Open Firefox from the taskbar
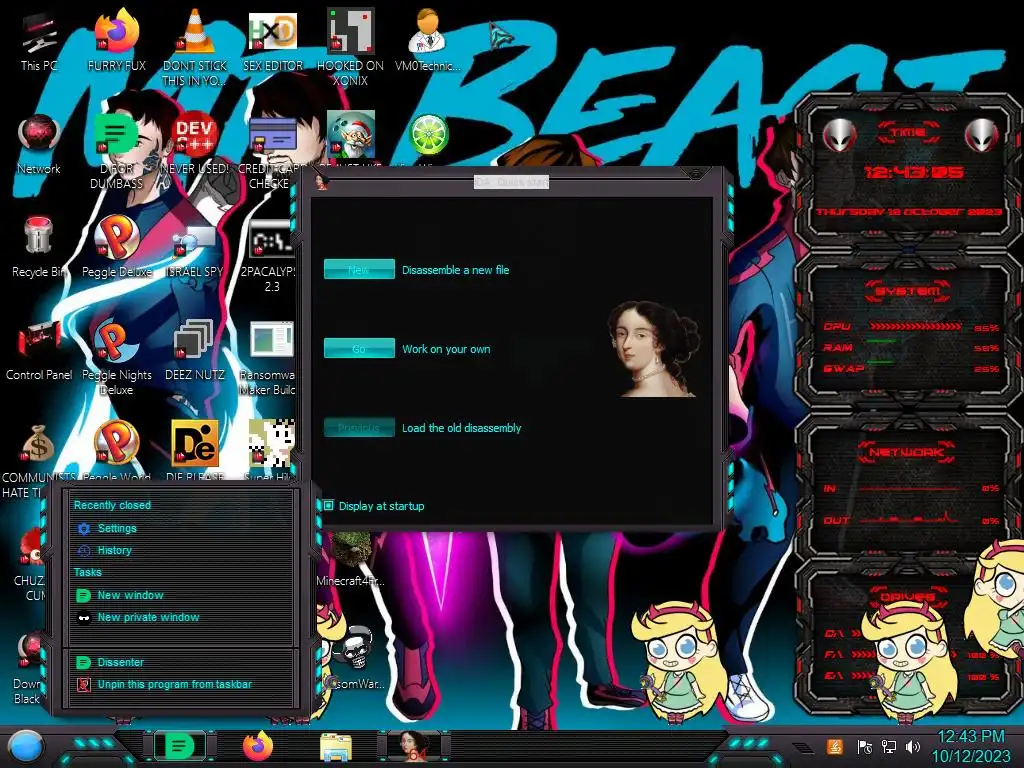Viewport: 1024px width, 768px height. [x=257, y=746]
